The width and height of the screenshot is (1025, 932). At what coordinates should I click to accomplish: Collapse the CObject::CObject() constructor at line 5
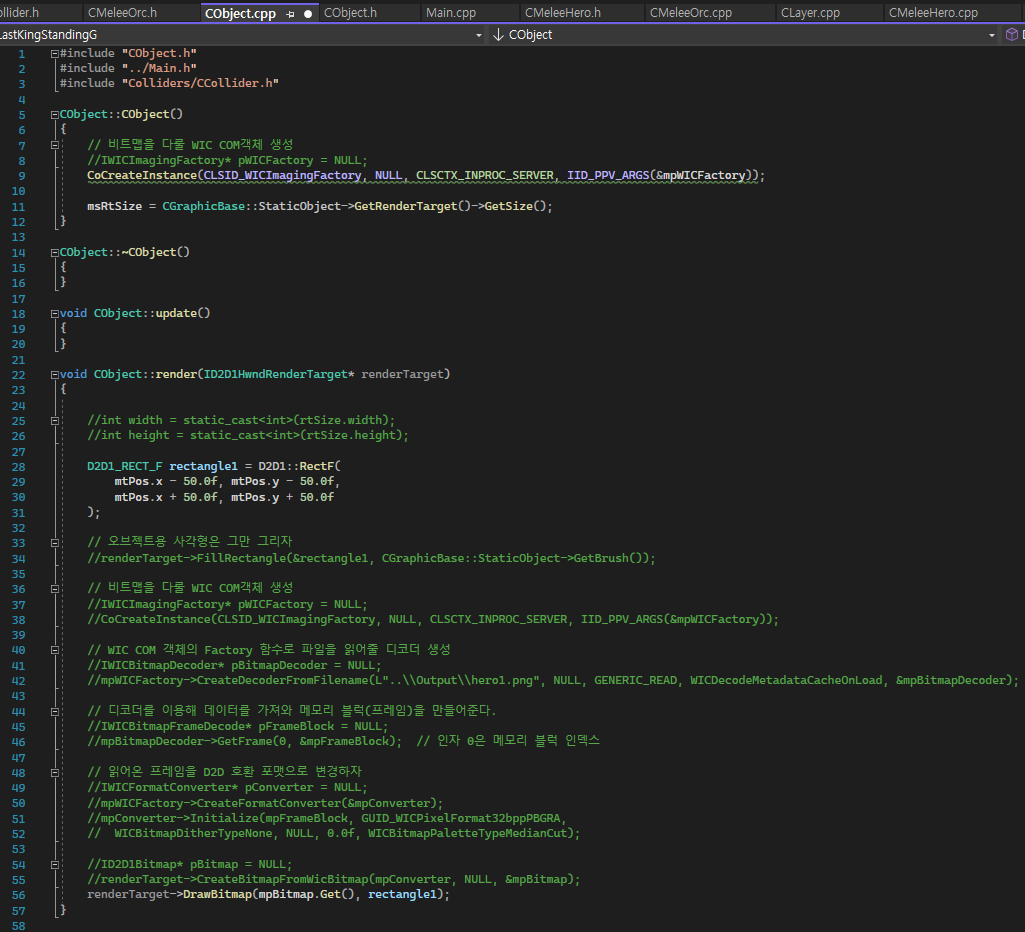click(x=55, y=114)
